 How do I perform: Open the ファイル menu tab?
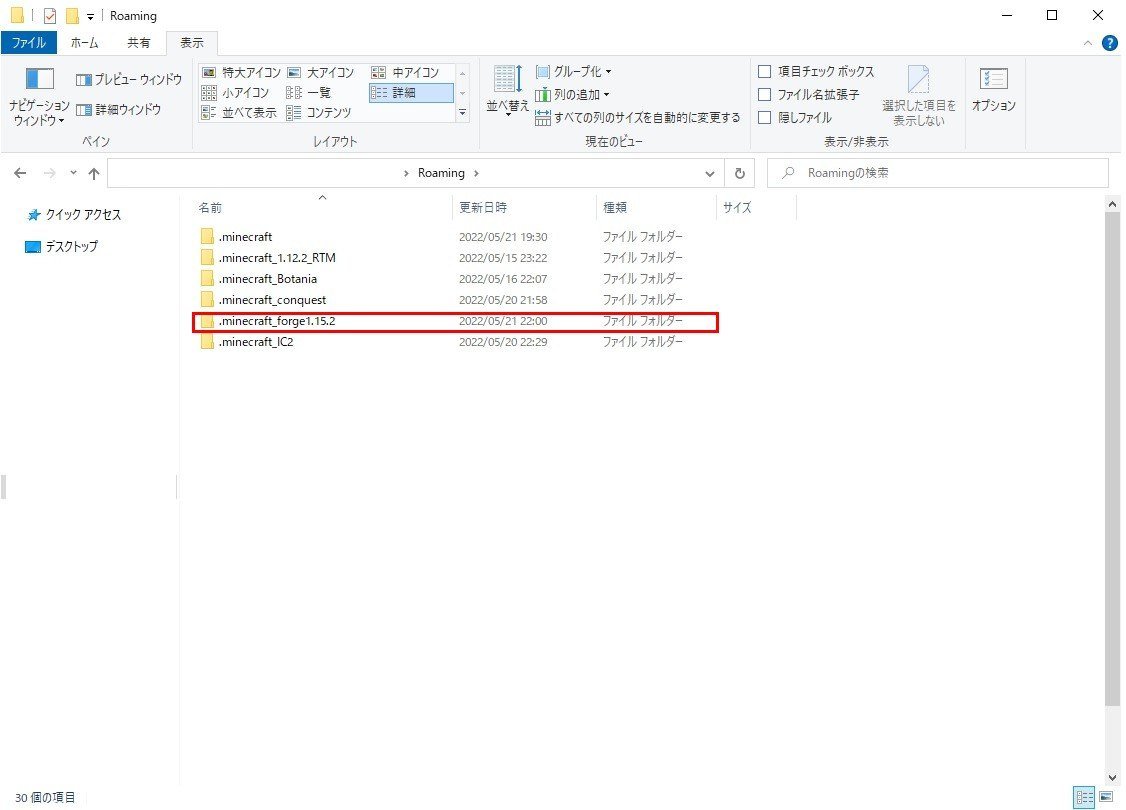click(x=29, y=43)
